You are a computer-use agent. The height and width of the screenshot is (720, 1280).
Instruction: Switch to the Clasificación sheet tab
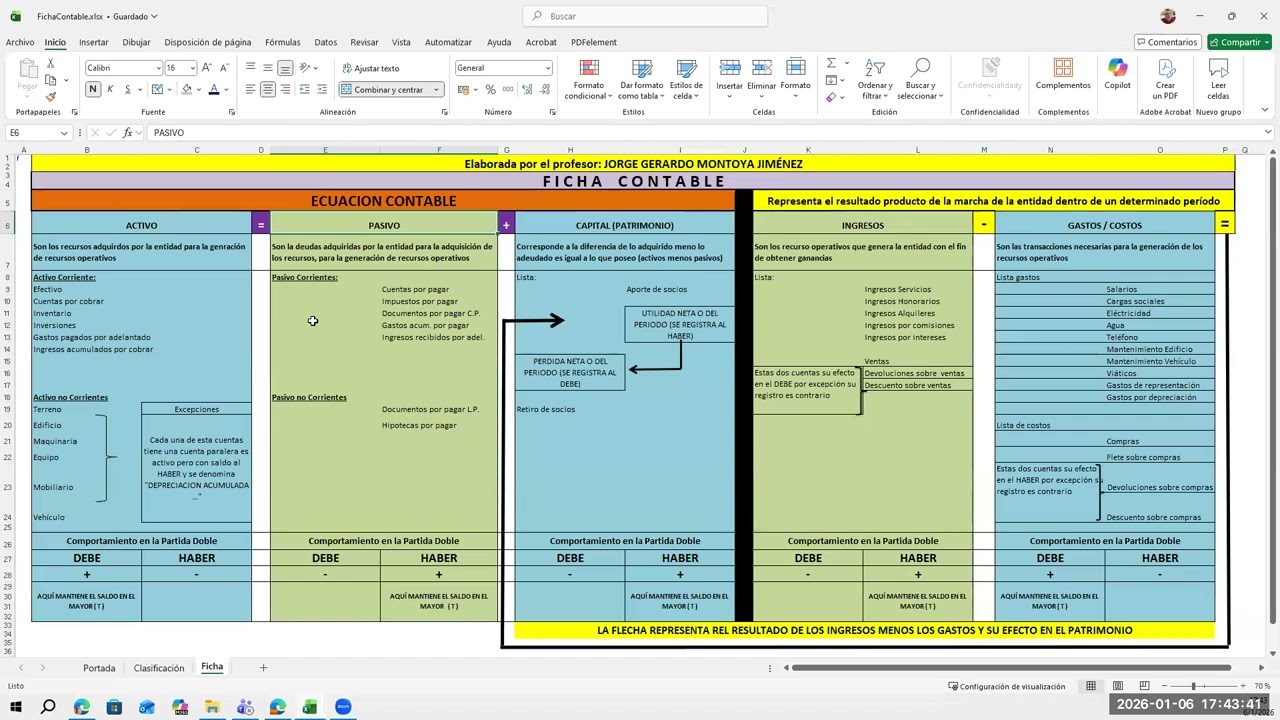(159, 668)
